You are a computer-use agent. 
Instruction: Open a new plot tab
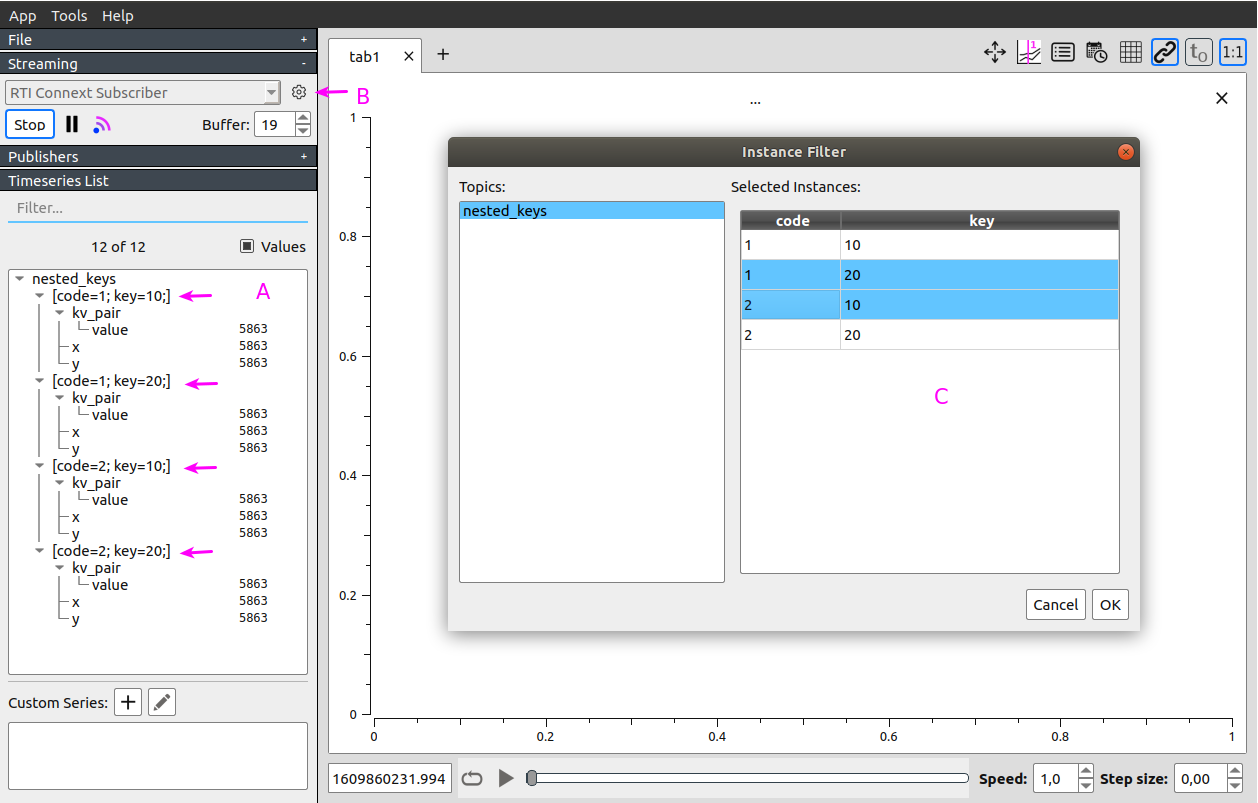coord(443,56)
